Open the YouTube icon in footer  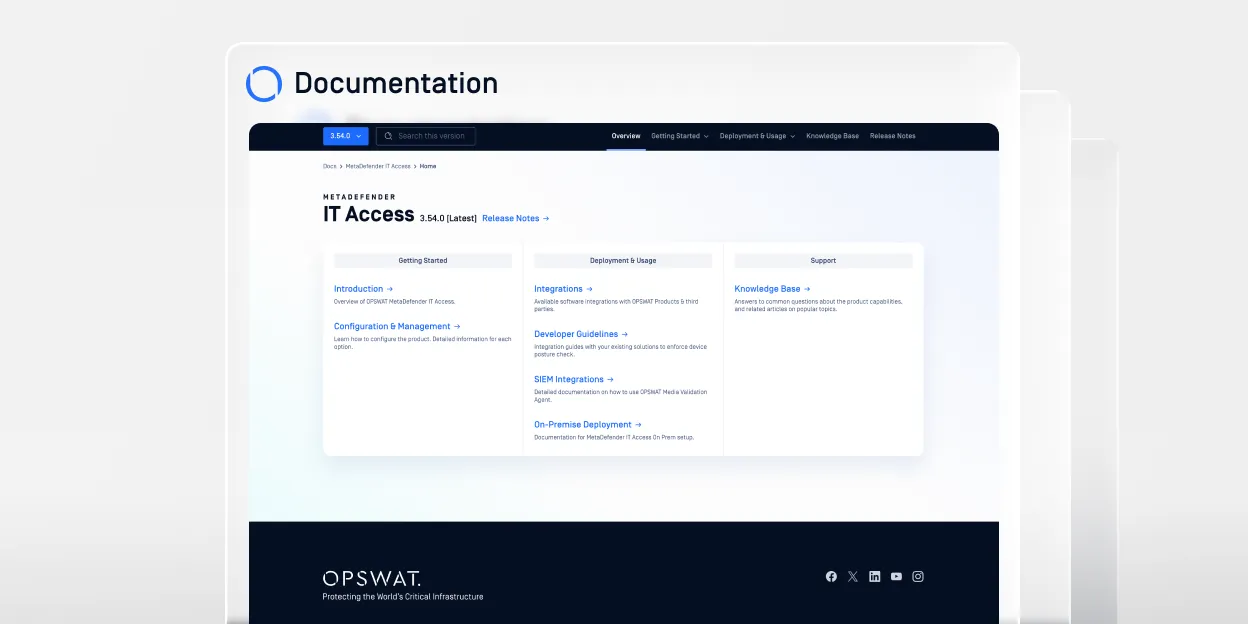tap(896, 577)
